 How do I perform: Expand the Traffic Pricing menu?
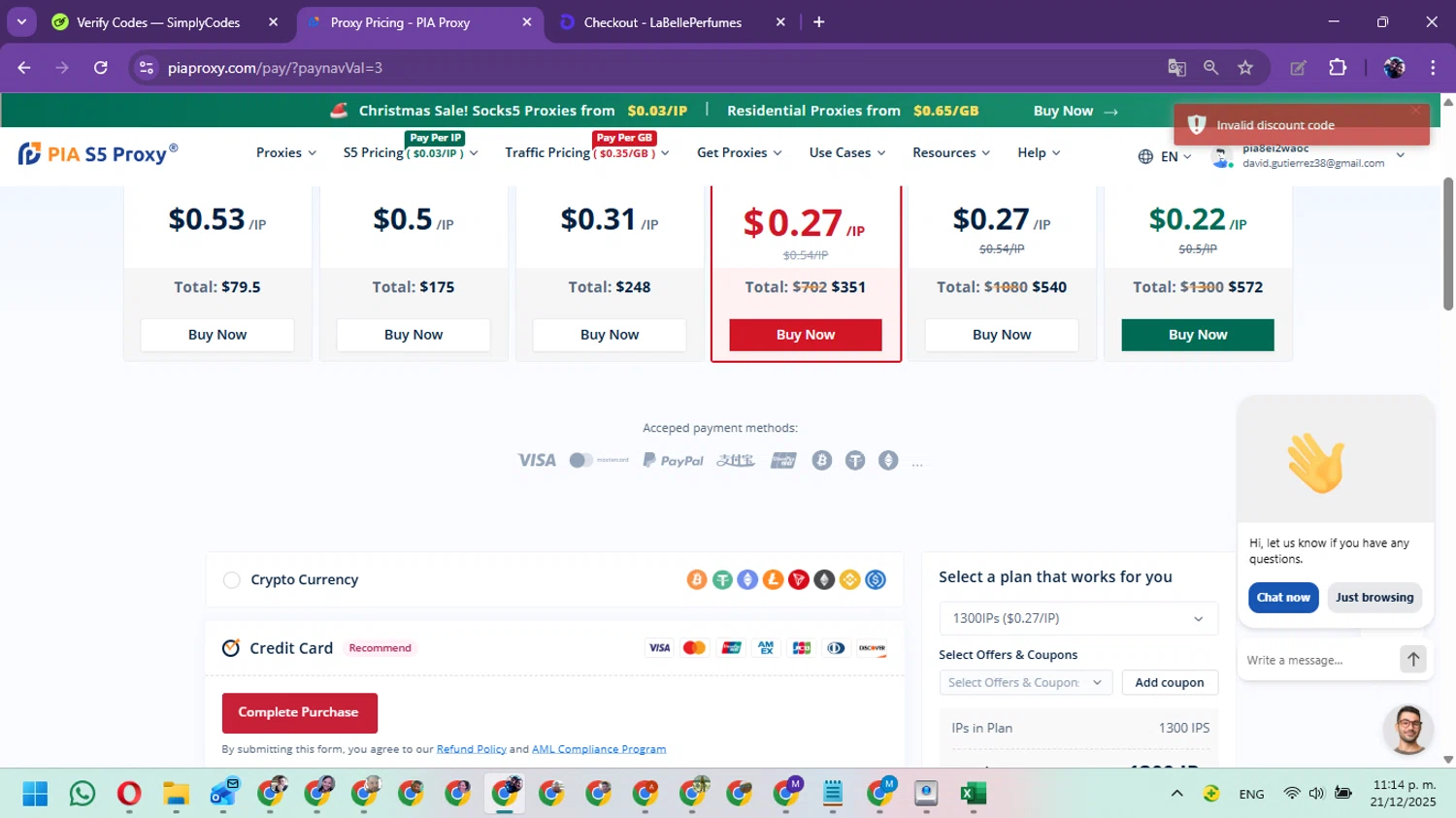coord(587,153)
